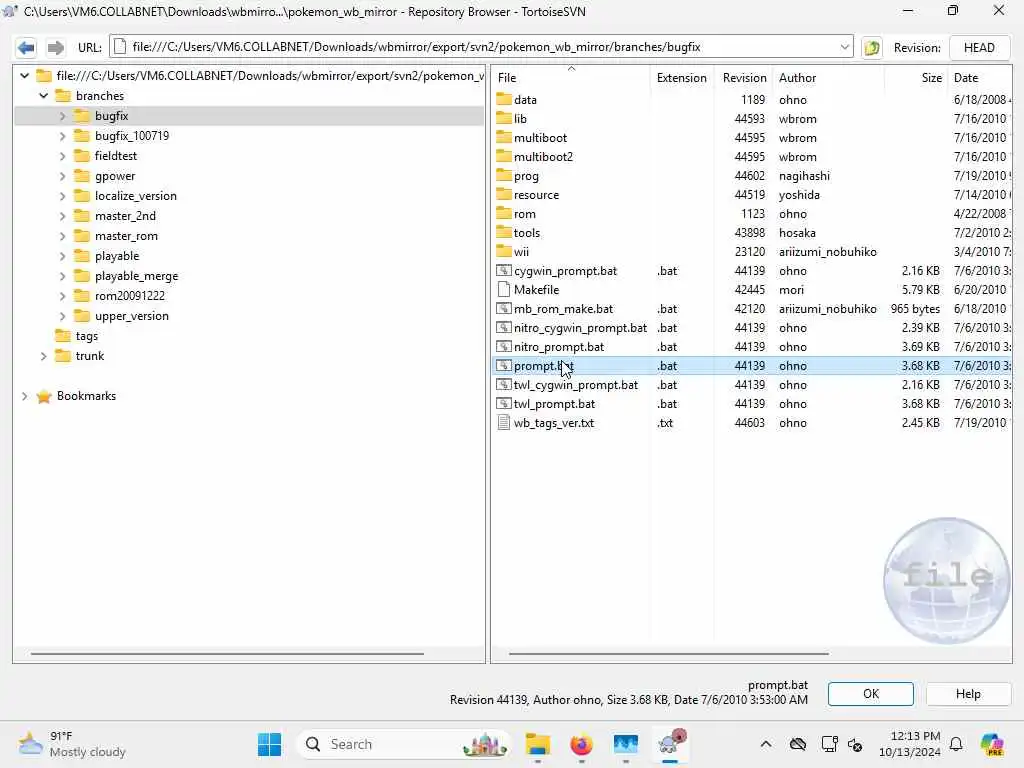
Task: Click the Bookmarks star icon
Action: [44, 396]
